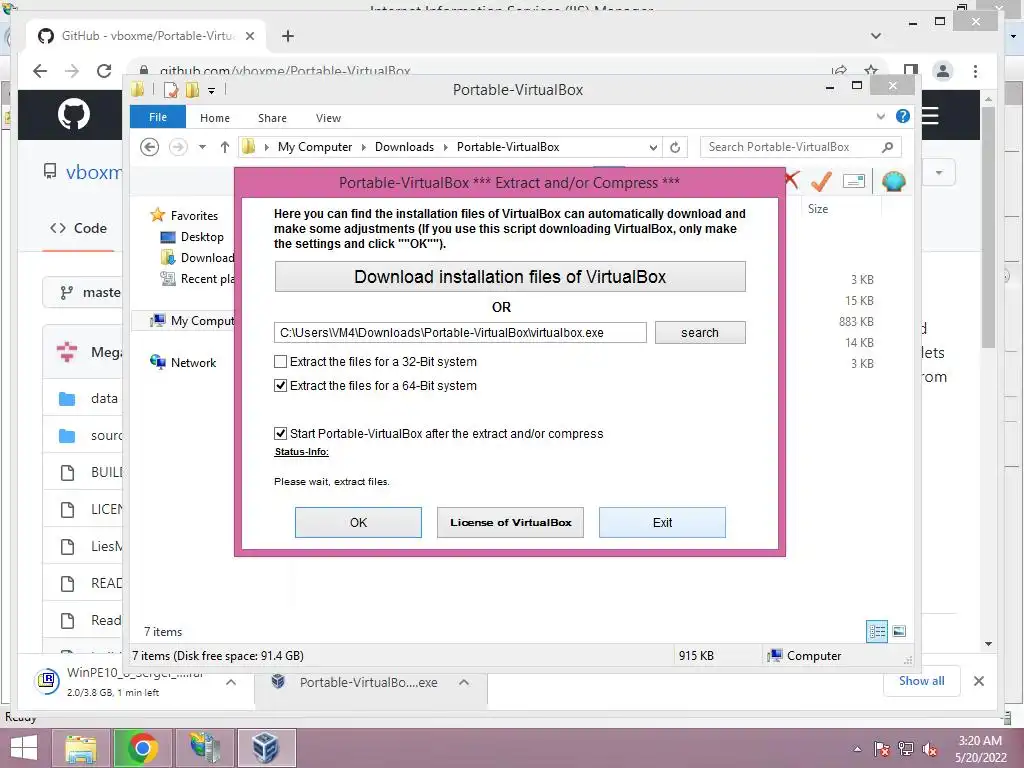
Task: Click Downloads in breadcrumb path
Action: click(404, 147)
